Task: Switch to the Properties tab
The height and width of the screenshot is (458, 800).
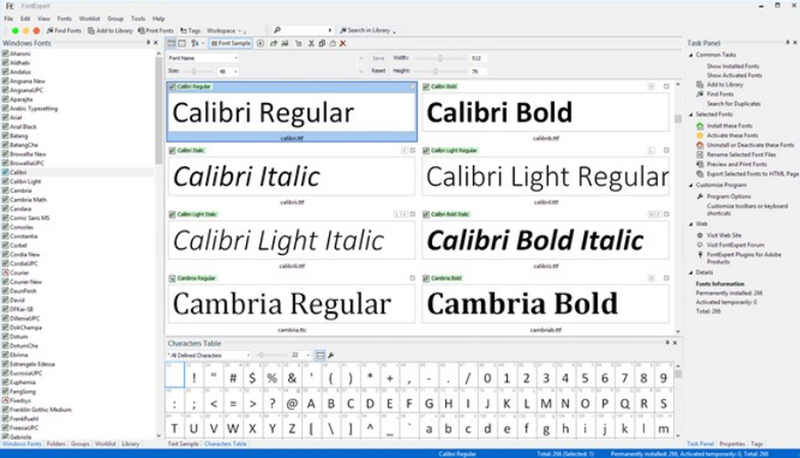Action: (732, 444)
